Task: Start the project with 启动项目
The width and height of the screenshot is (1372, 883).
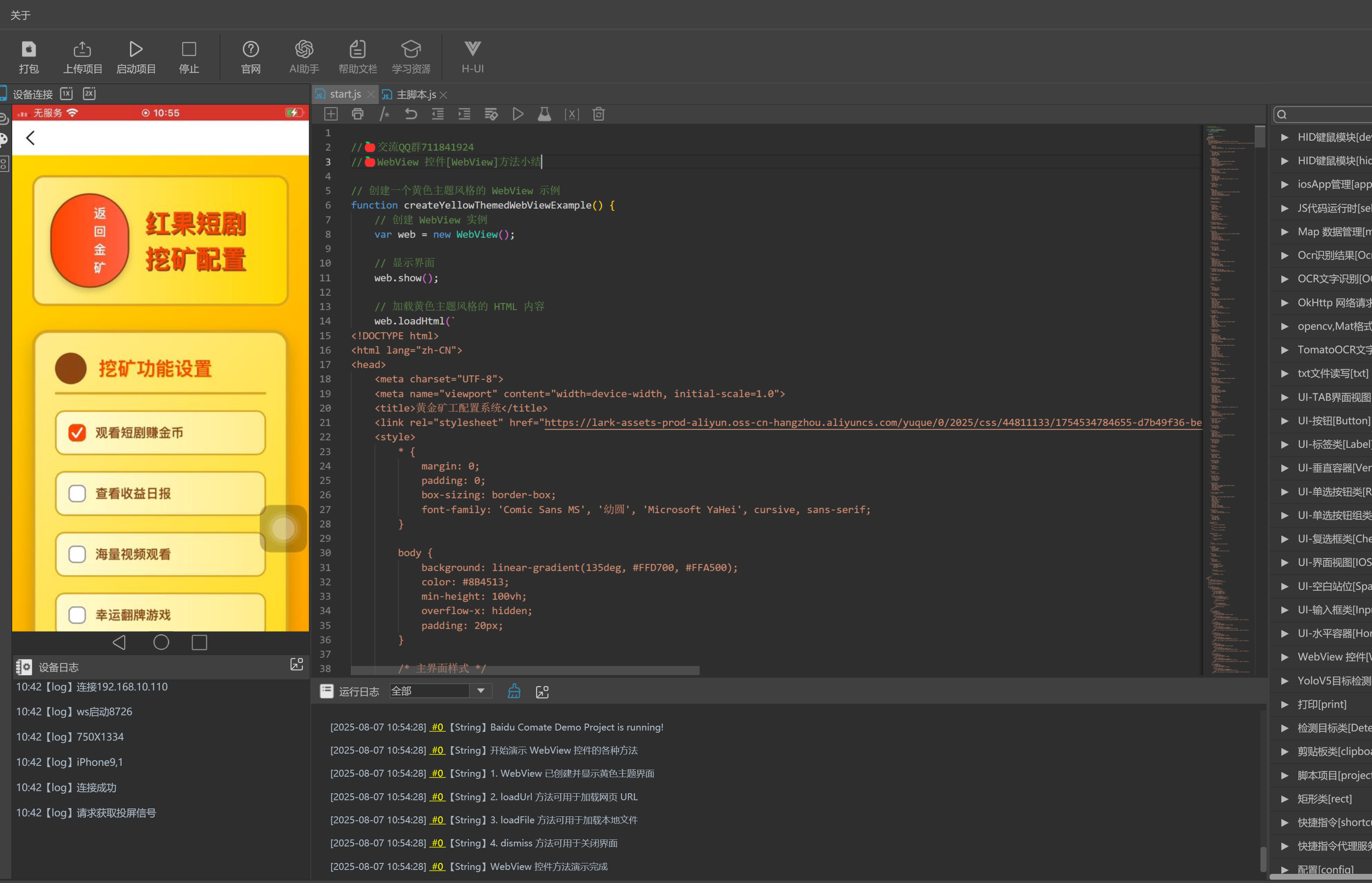Action: [136, 57]
